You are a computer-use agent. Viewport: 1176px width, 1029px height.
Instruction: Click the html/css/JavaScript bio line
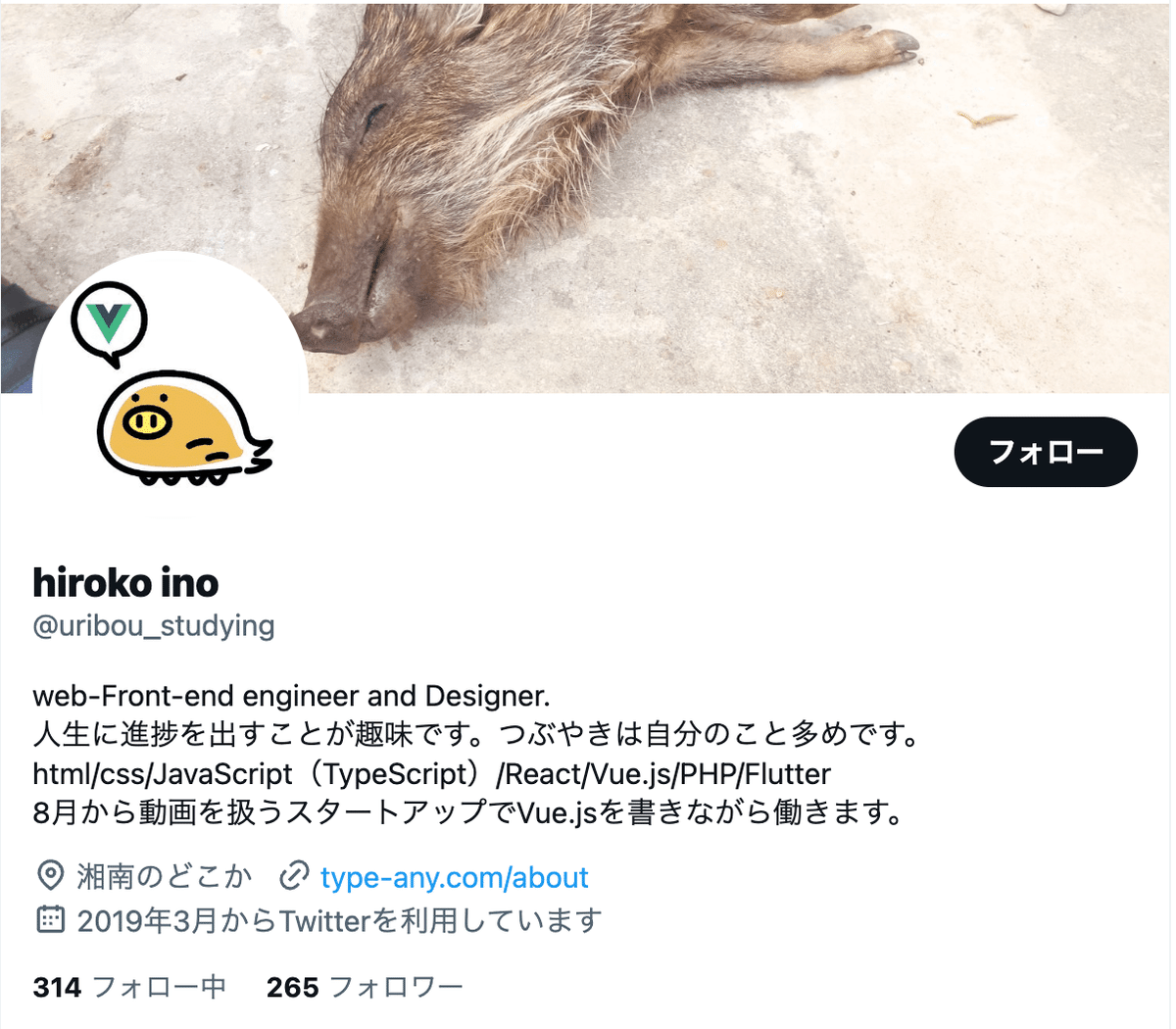click(432, 774)
